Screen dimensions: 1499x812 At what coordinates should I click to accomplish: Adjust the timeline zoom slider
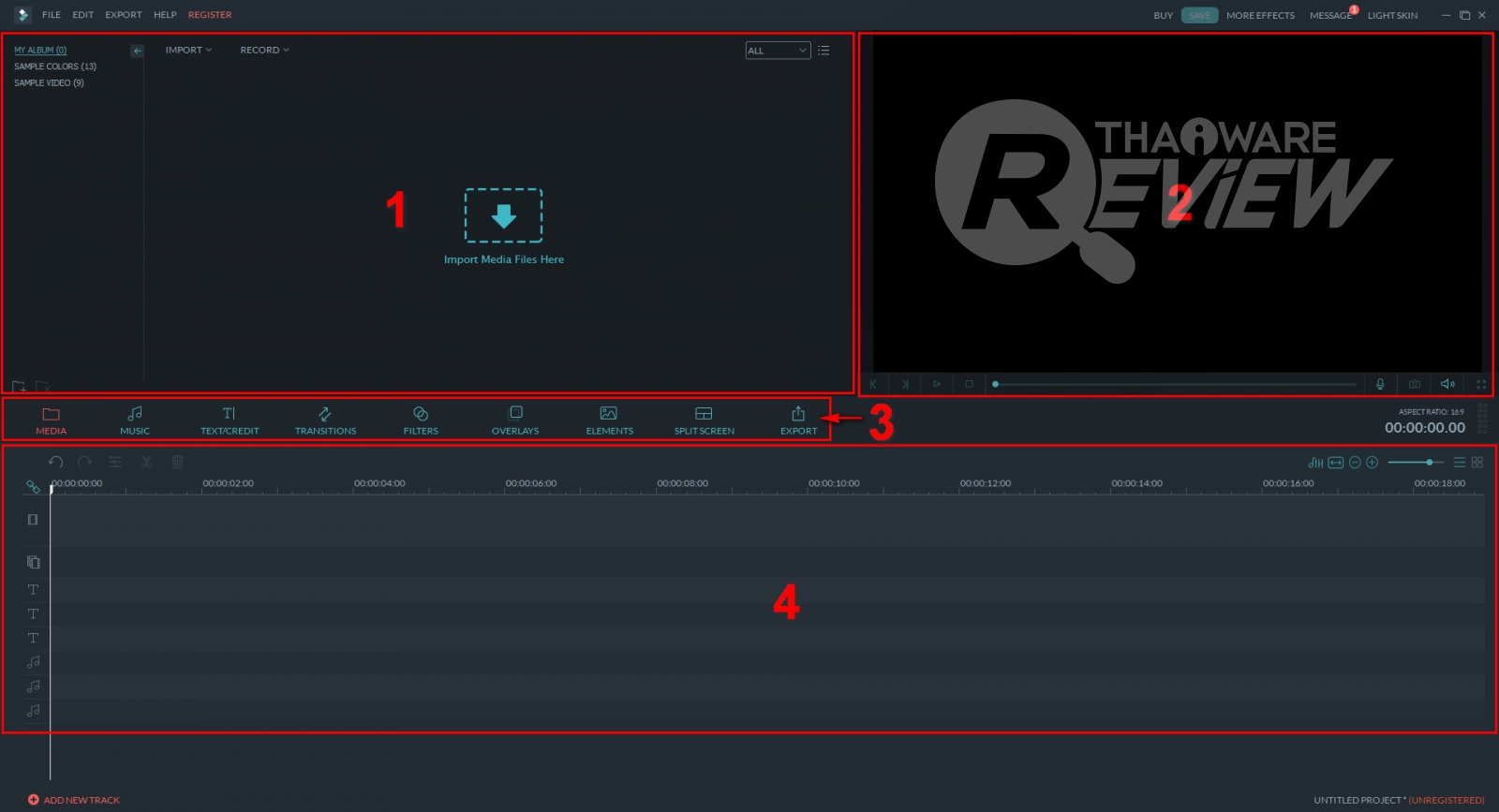(x=1415, y=463)
